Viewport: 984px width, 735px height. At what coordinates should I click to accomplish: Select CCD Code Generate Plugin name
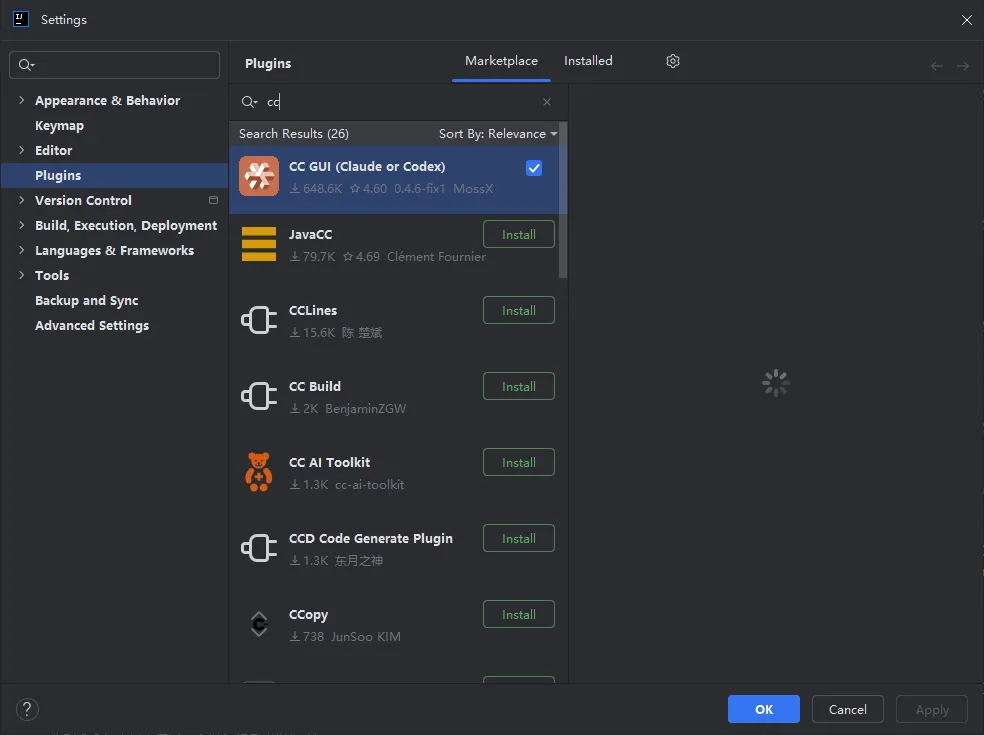point(370,539)
